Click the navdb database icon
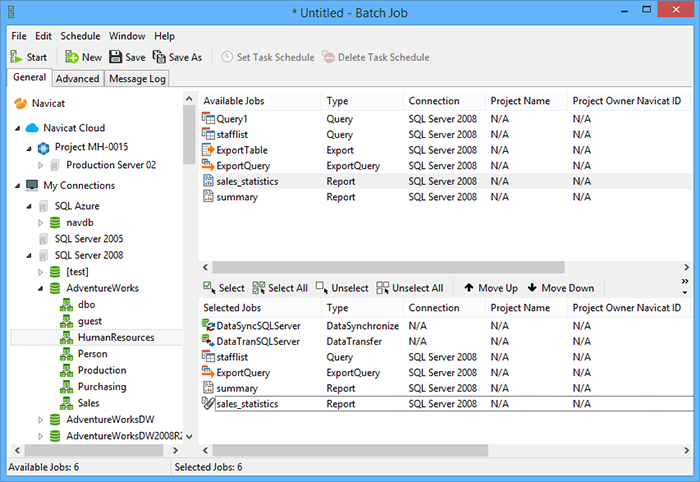This screenshot has width=700, height=482. pos(55,223)
